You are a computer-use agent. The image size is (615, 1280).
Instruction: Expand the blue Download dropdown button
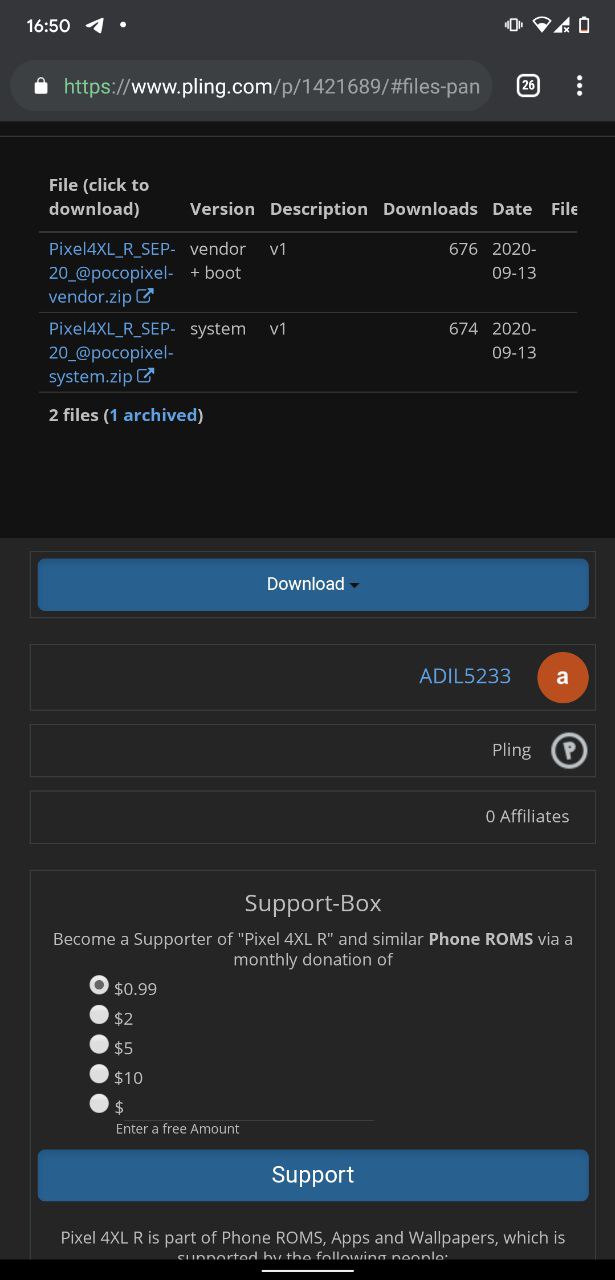point(313,584)
